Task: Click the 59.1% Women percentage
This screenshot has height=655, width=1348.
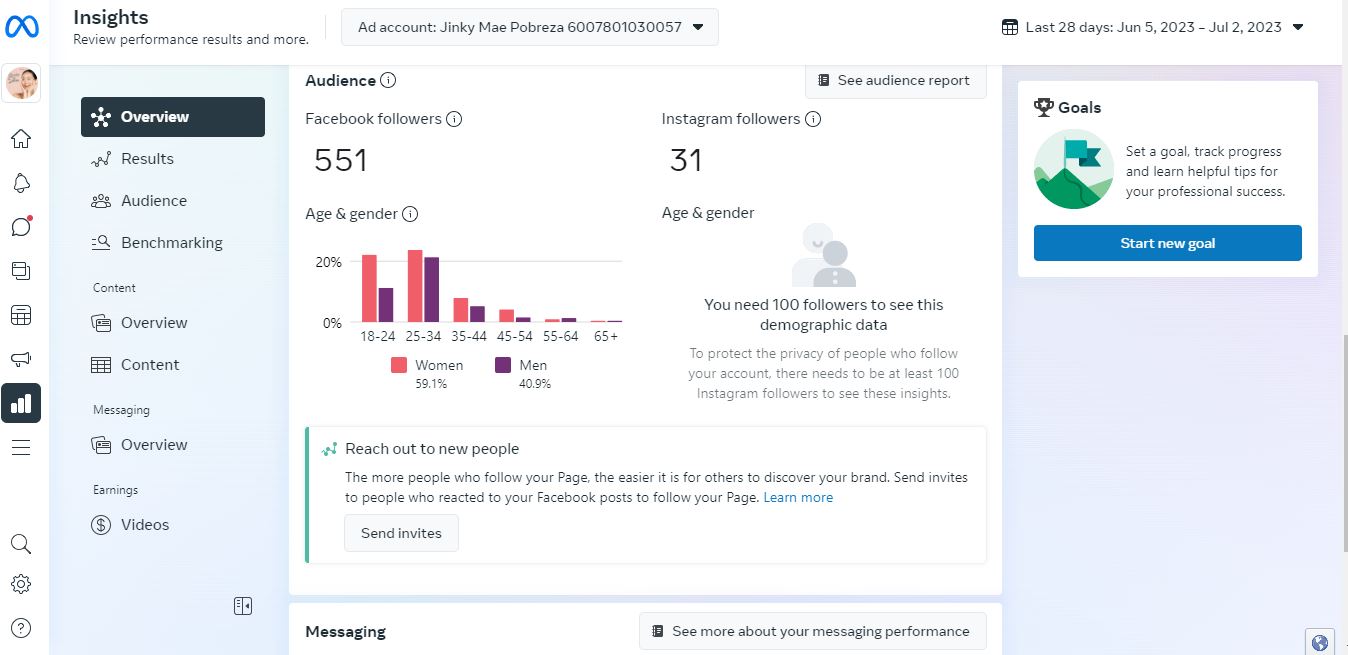Action: [431, 384]
